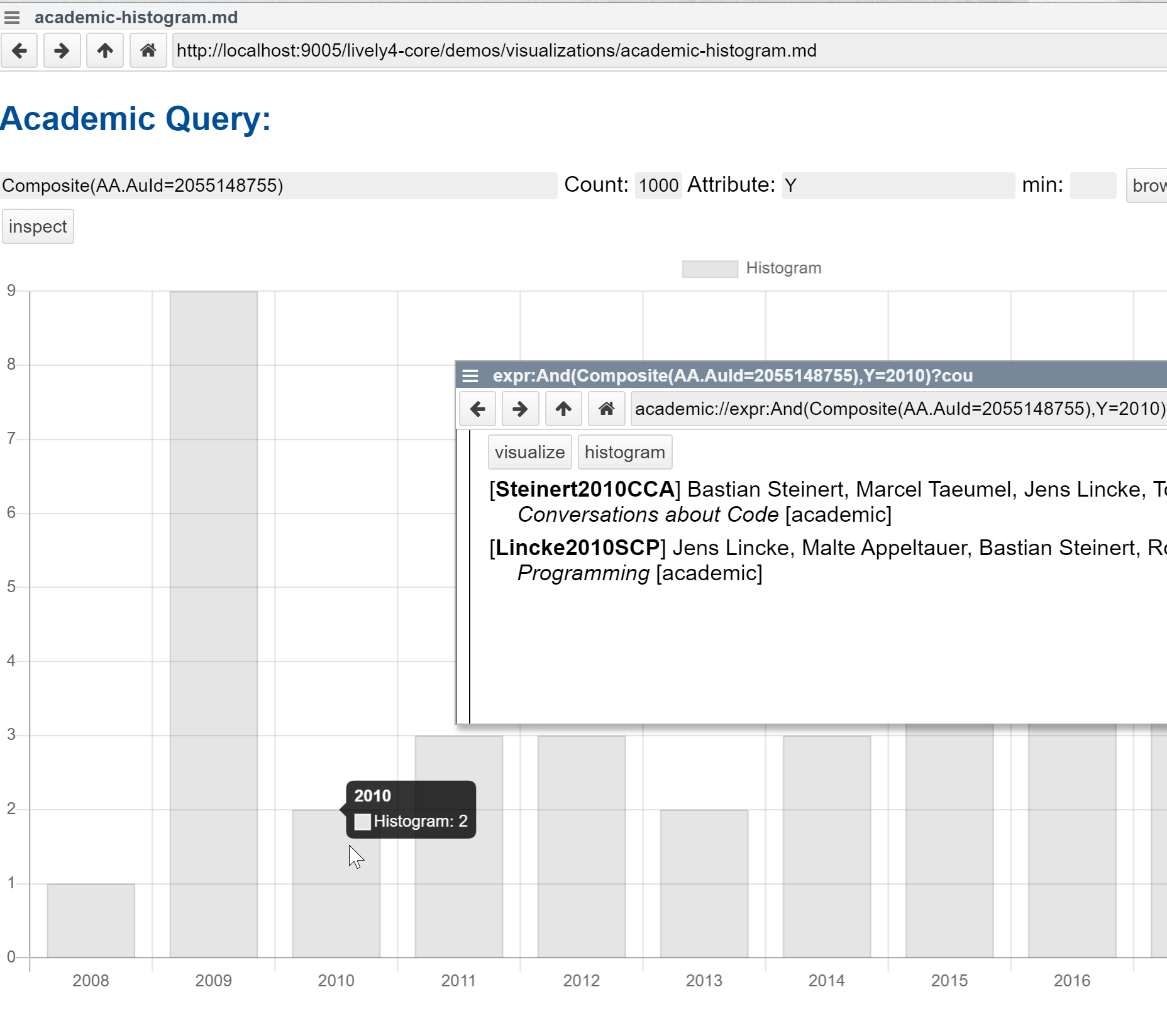Click the empty min input field
The width and height of the screenshot is (1167, 1036).
coord(1093,186)
